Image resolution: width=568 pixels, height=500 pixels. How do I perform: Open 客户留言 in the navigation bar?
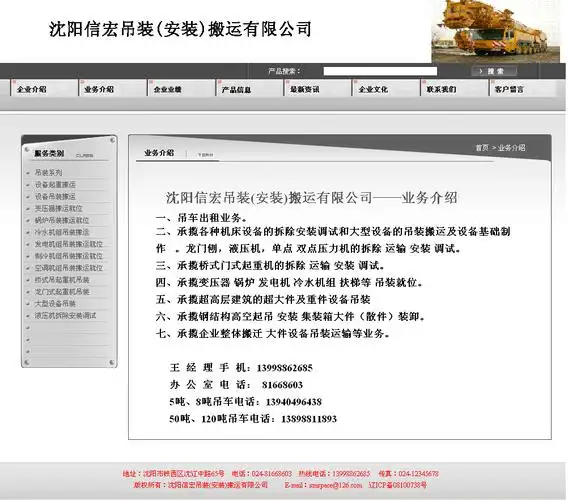click(x=509, y=89)
